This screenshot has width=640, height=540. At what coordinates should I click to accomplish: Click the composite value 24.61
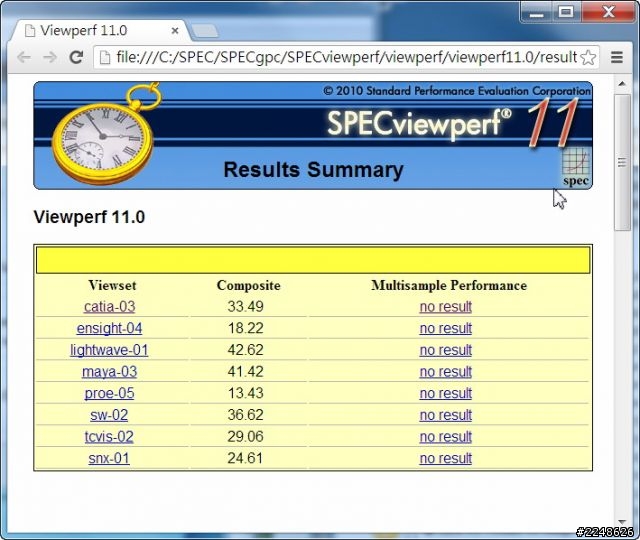[x=245, y=458]
